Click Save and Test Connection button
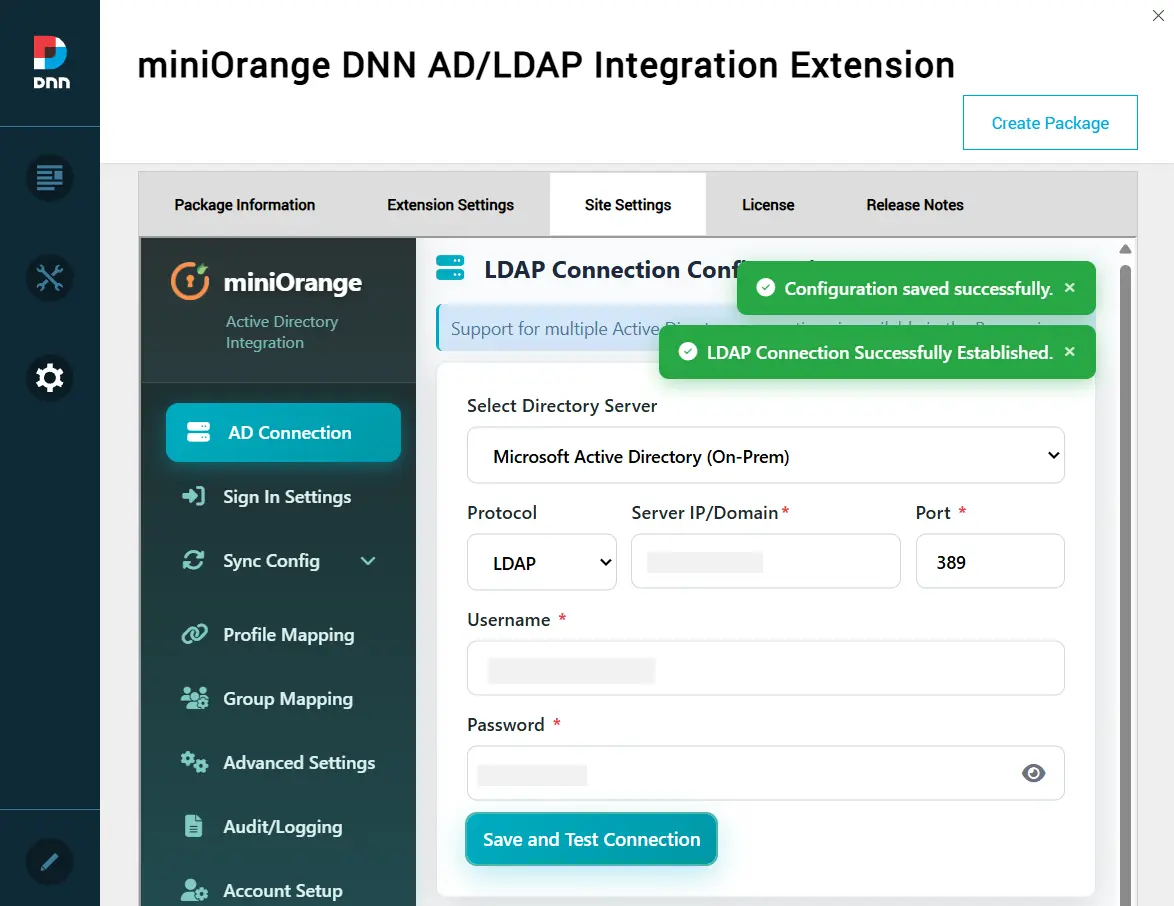This screenshot has width=1174, height=906. 591,839
